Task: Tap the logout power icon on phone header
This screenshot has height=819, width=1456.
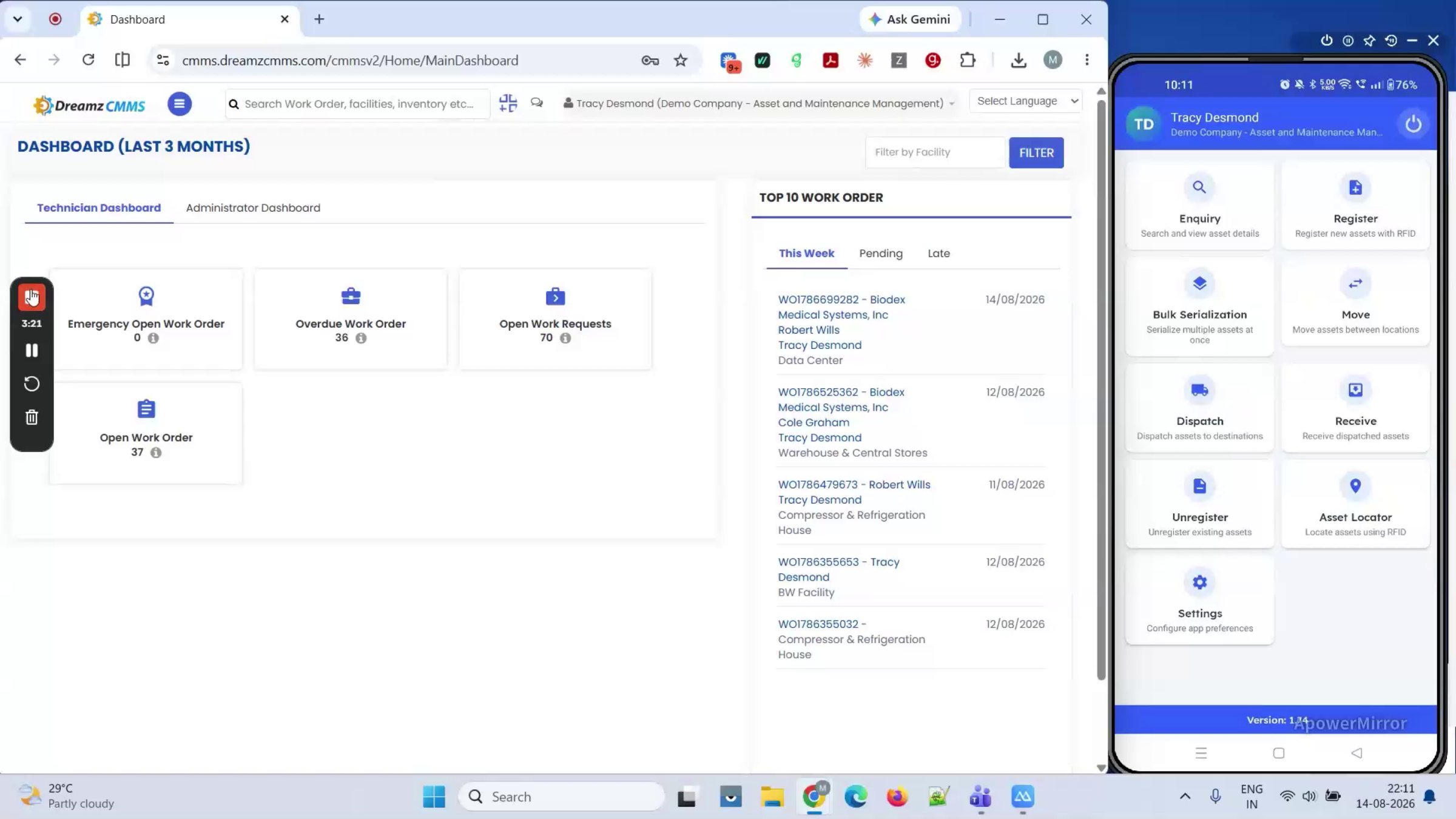Action: [x=1413, y=124]
